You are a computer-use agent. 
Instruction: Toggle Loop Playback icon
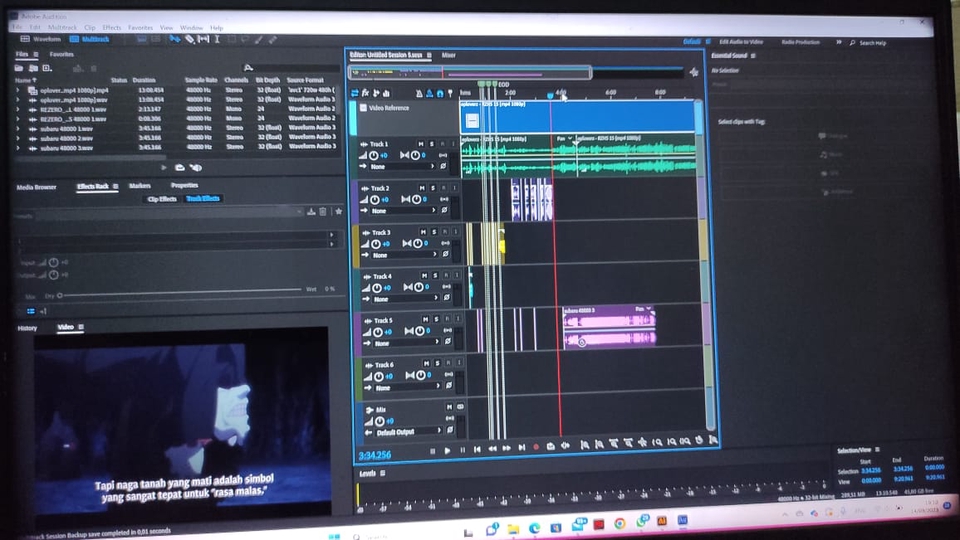coord(550,446)
